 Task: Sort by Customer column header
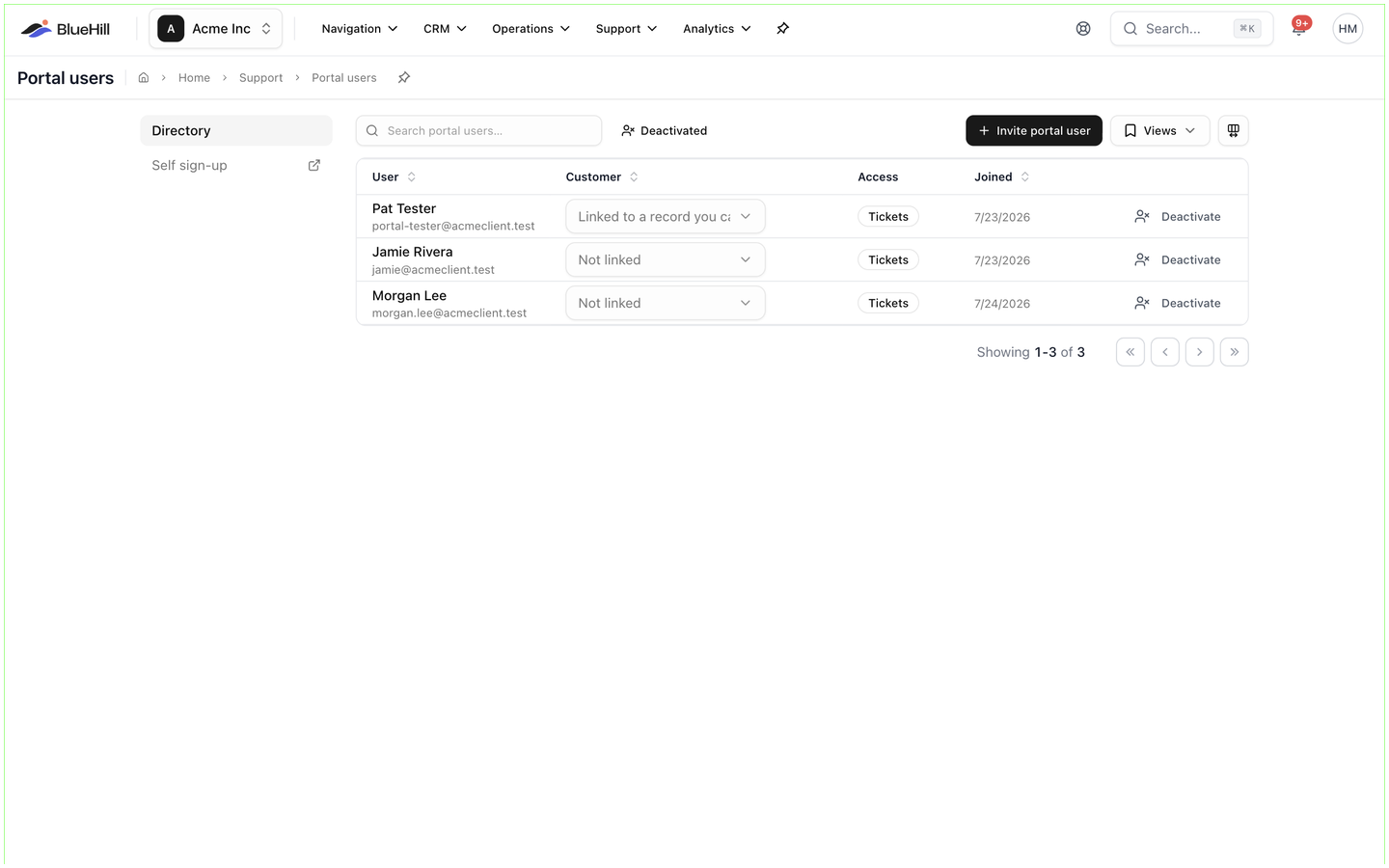602,177
